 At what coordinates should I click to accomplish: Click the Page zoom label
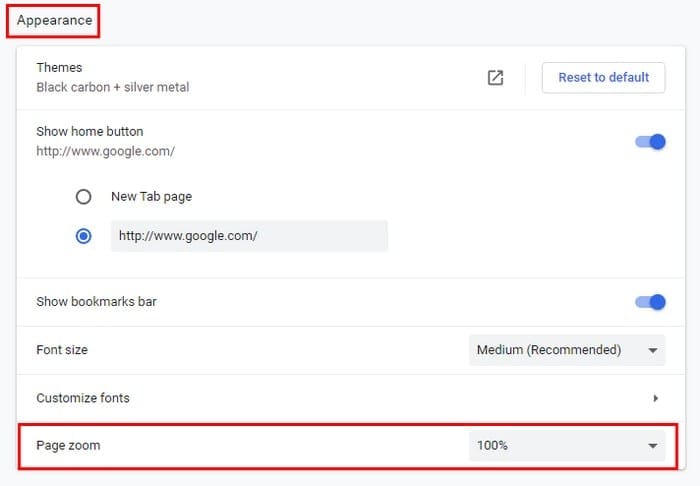68,445
